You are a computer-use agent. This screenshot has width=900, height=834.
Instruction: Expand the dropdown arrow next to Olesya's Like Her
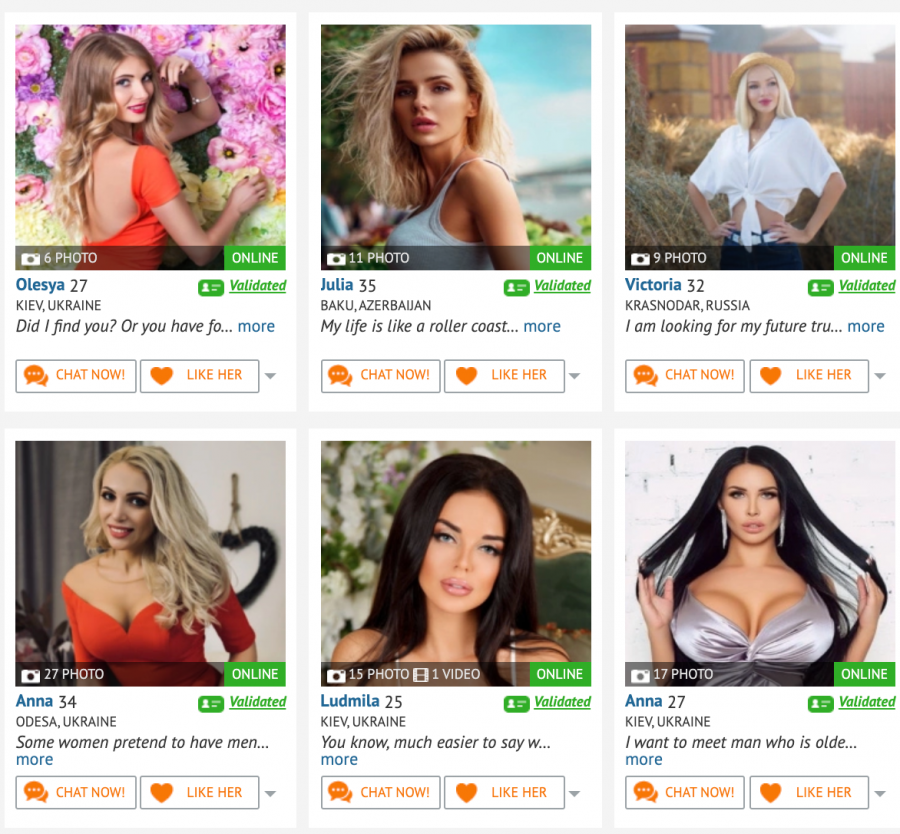click(x=270, y=376)
